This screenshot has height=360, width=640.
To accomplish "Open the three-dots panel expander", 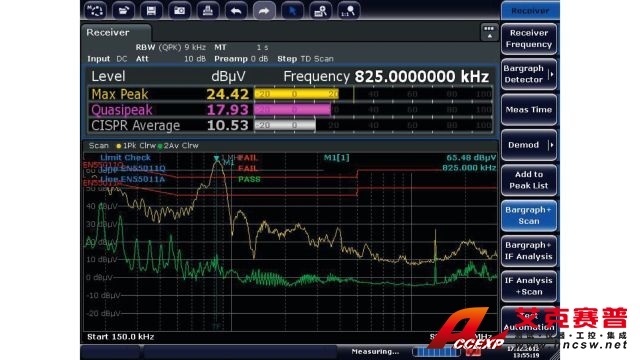I will (x=489, y=32).
